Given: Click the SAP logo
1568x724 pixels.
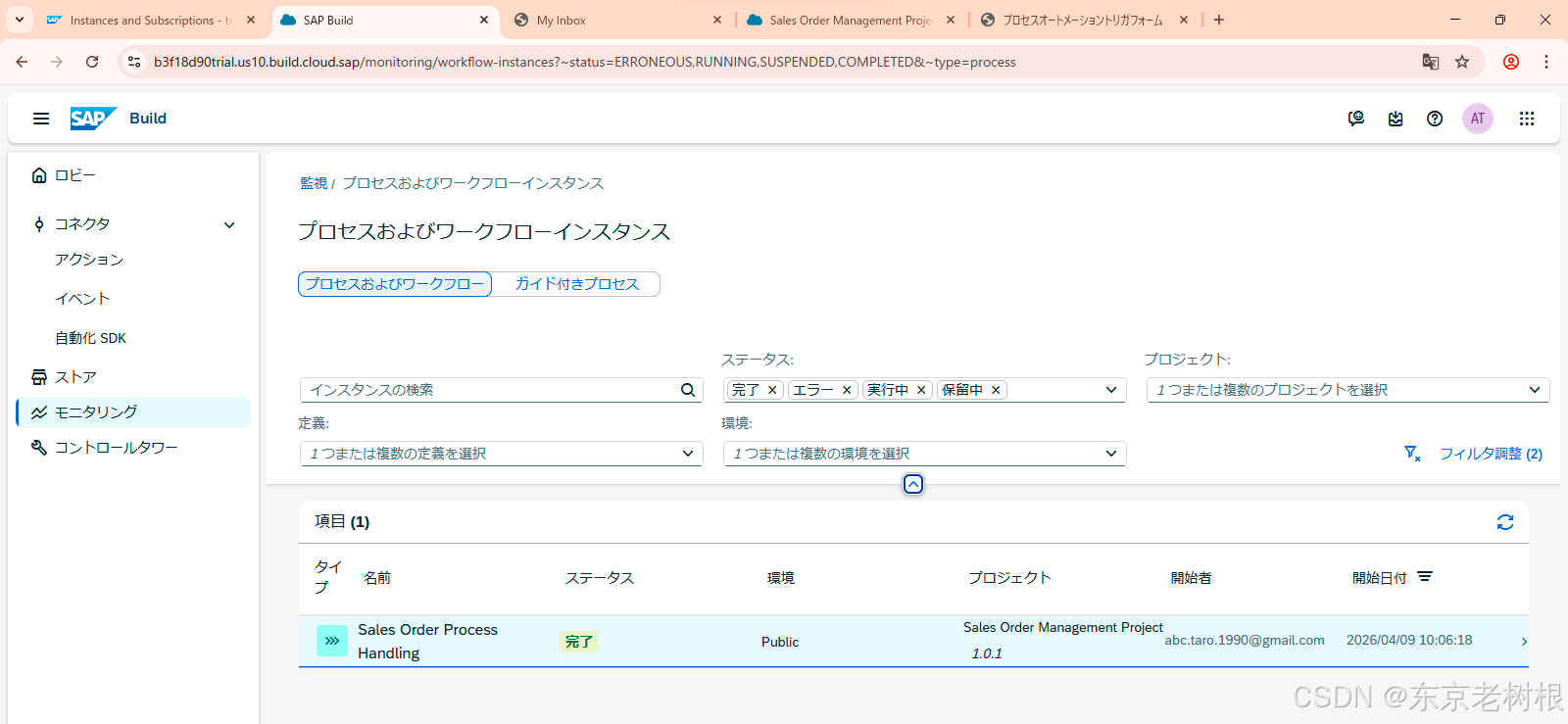Looking at the screenshot, I should tap(93, 119).
